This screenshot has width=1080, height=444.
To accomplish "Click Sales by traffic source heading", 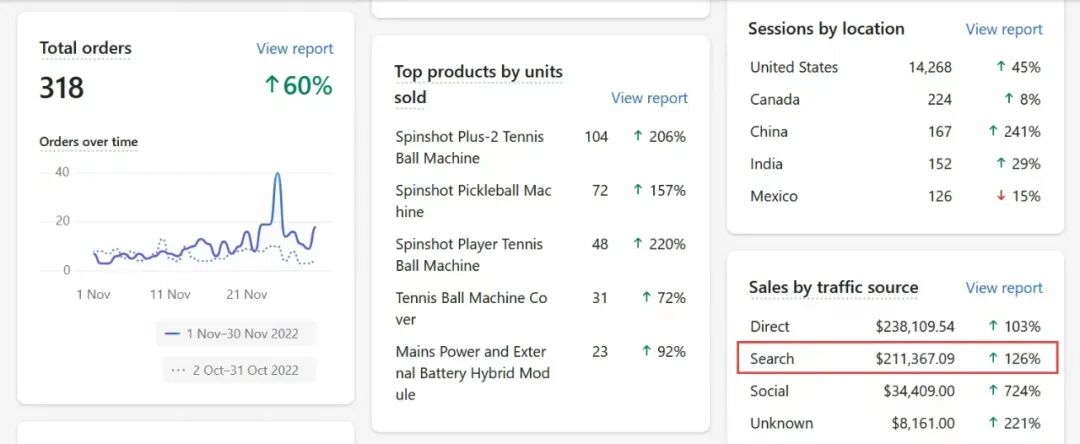I will [x=833, y=288].
